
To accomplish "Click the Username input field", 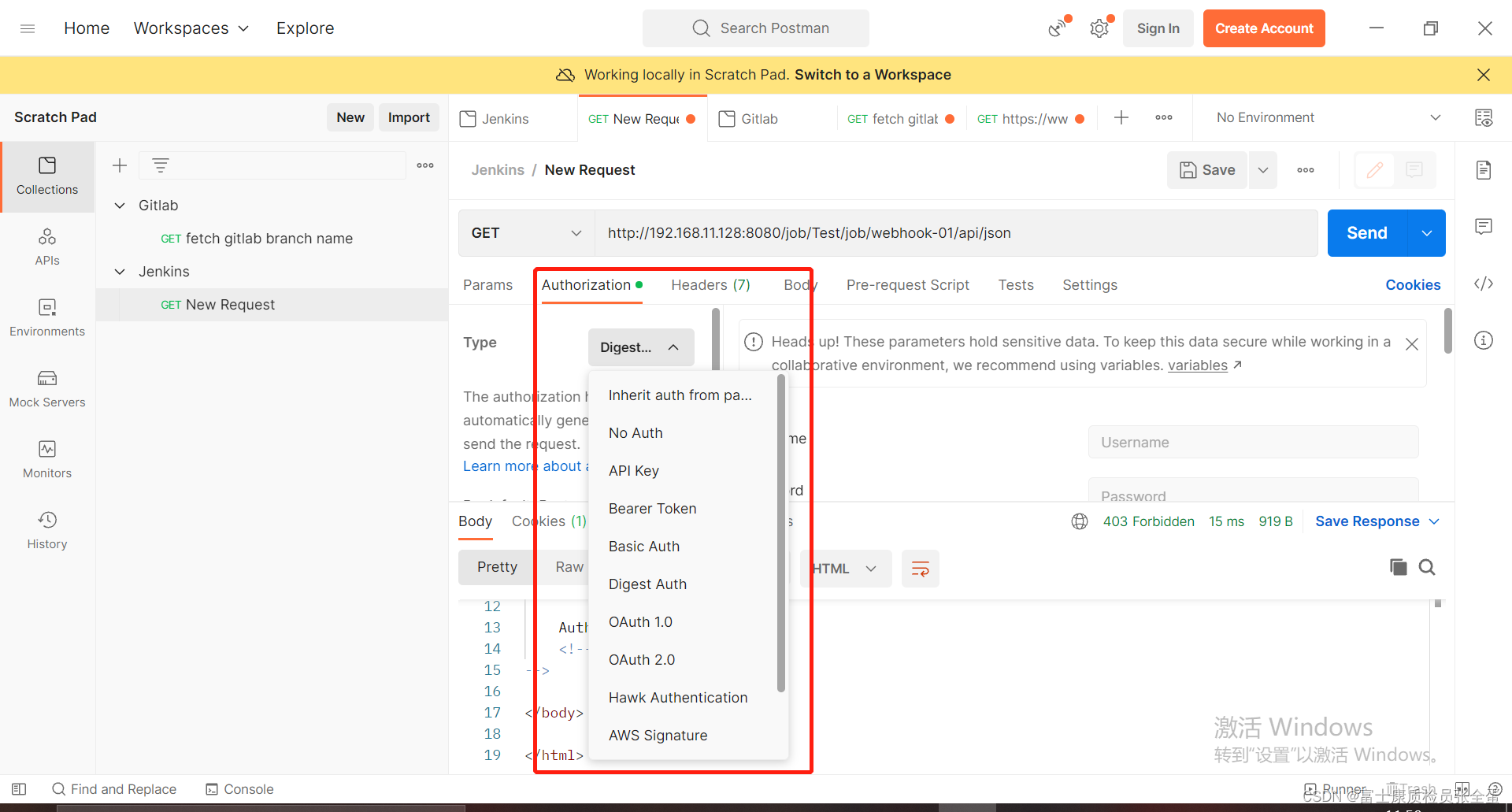I will pyautogui.click(x=1253, y=443).
